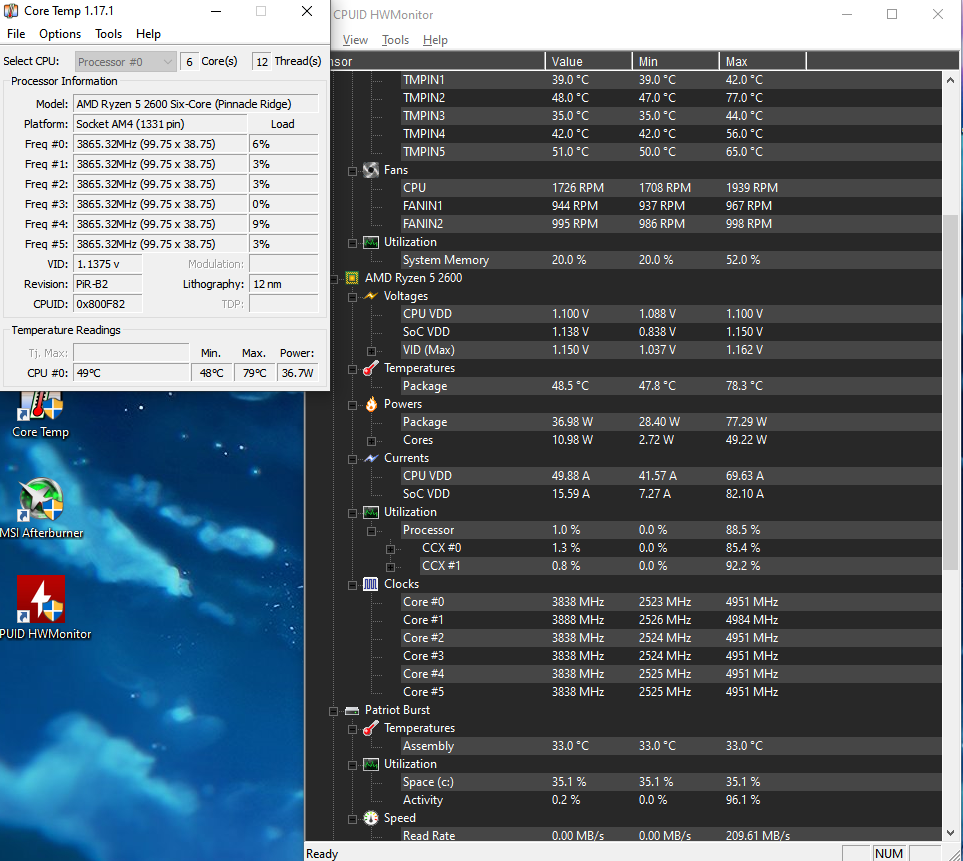Collapse the Clocks section

pyautogui.click(x=353, y=585)
